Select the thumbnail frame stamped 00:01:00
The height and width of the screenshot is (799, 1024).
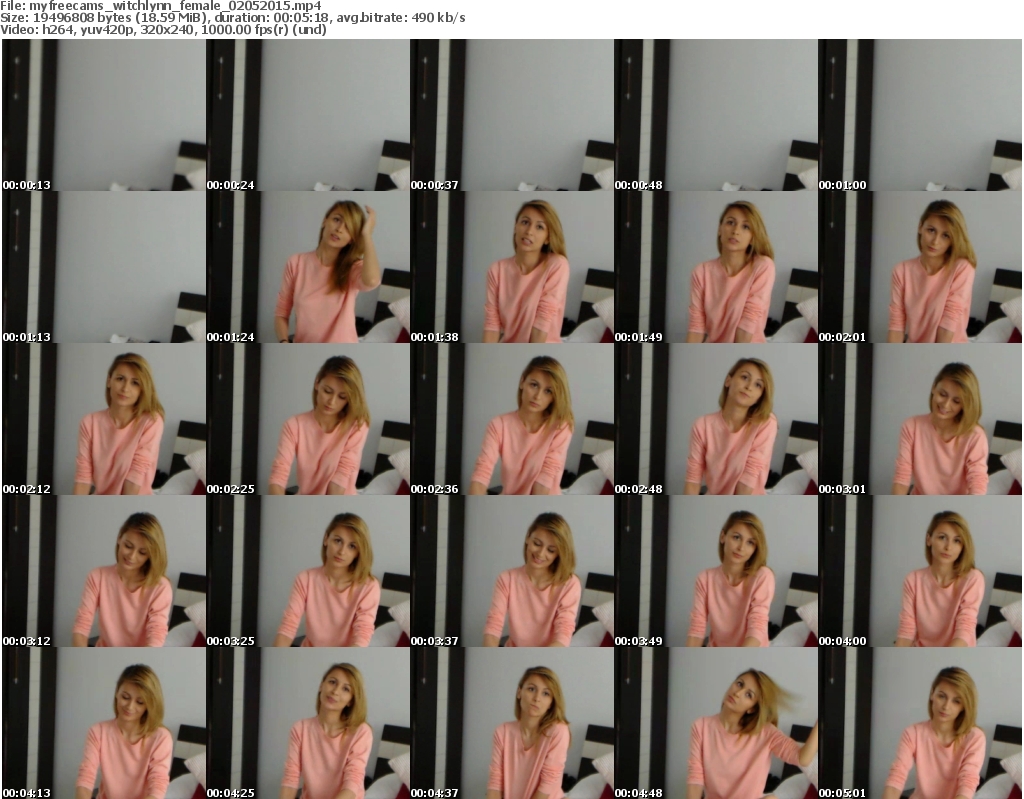click(920, 115)
